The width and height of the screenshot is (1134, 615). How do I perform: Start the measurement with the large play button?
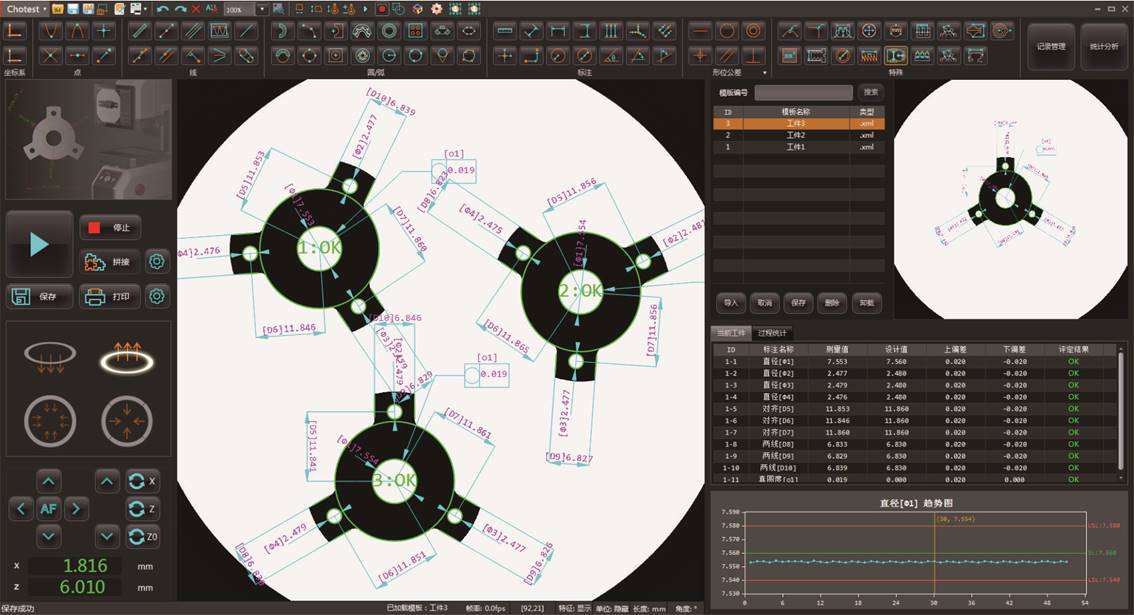(39, 244)
